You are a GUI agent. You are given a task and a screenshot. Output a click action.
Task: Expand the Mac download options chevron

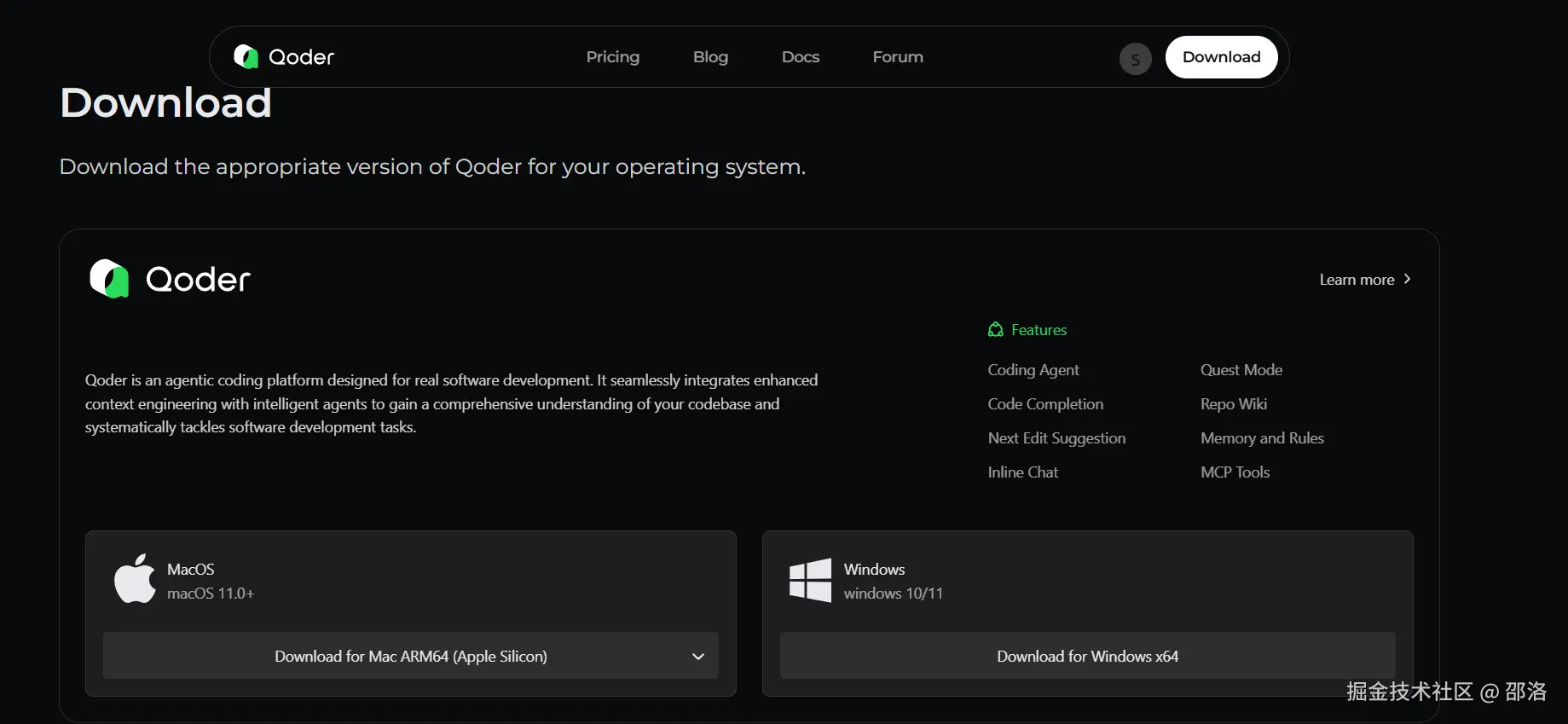tap(698, 657)
